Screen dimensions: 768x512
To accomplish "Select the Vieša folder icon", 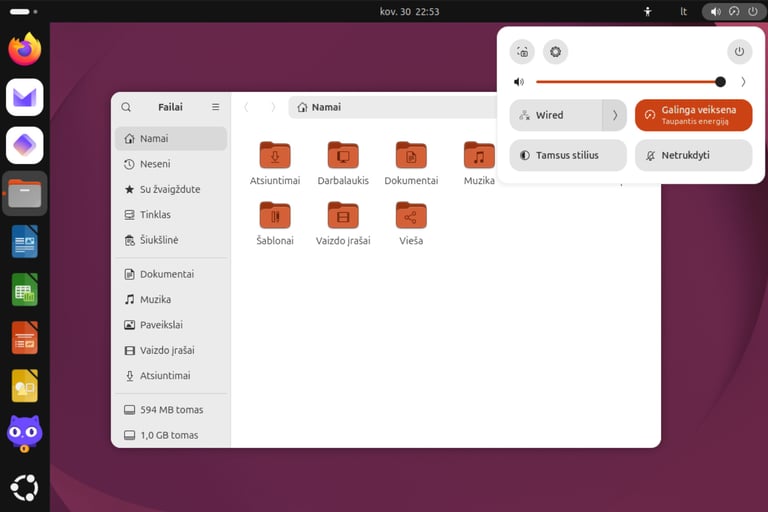I will pos(411,215).
